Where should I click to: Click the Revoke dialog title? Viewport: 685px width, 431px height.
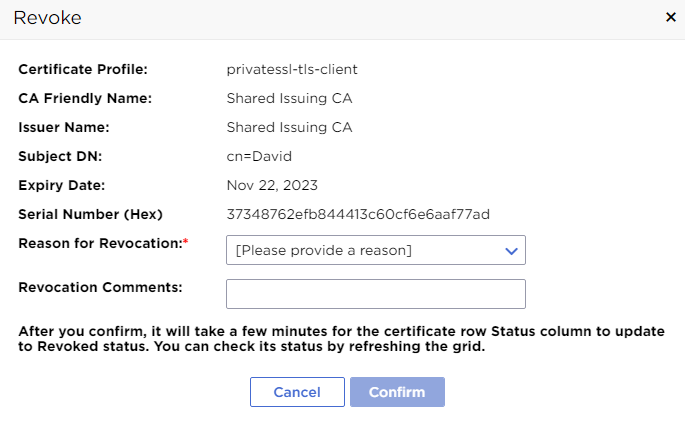click(47, 18)
